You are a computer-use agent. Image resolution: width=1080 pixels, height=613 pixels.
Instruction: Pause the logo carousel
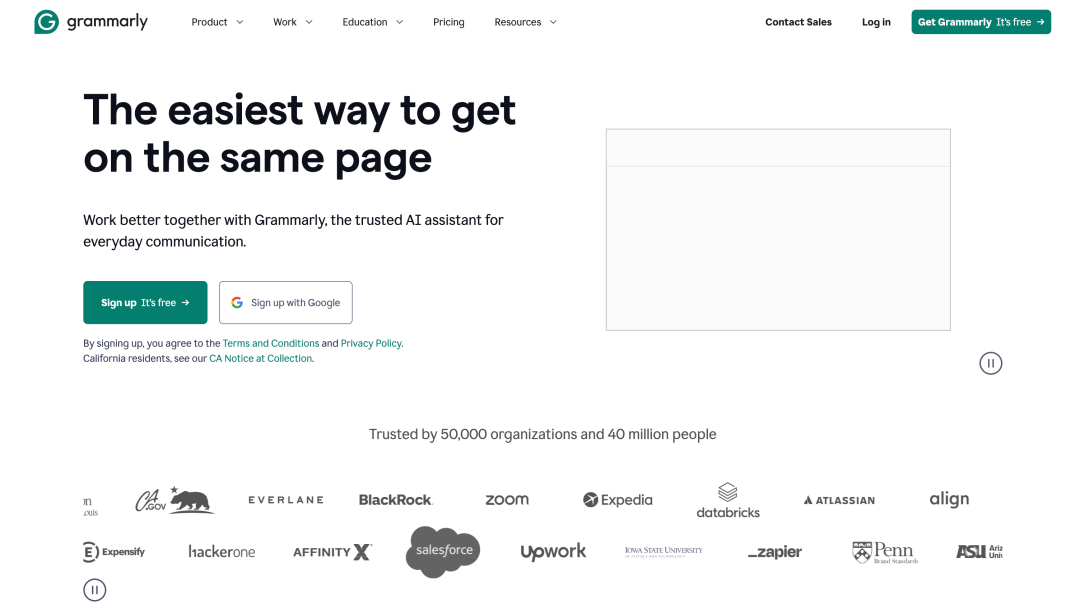(x=95, y=590)
